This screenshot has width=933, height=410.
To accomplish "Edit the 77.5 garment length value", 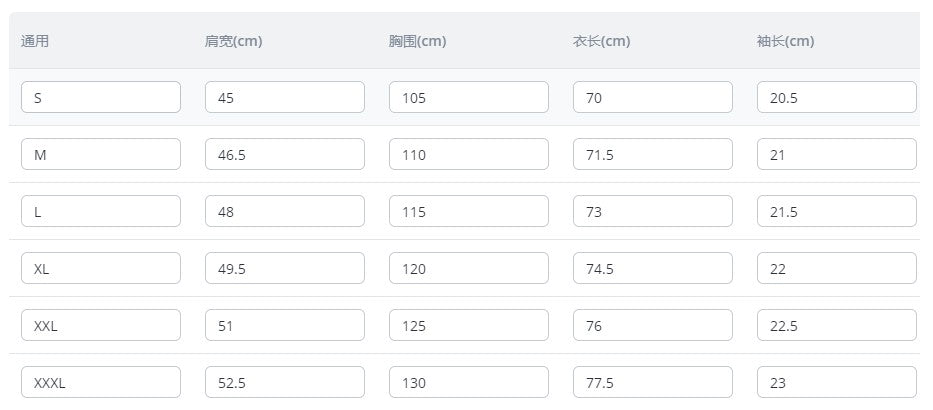I will (652, 382).
